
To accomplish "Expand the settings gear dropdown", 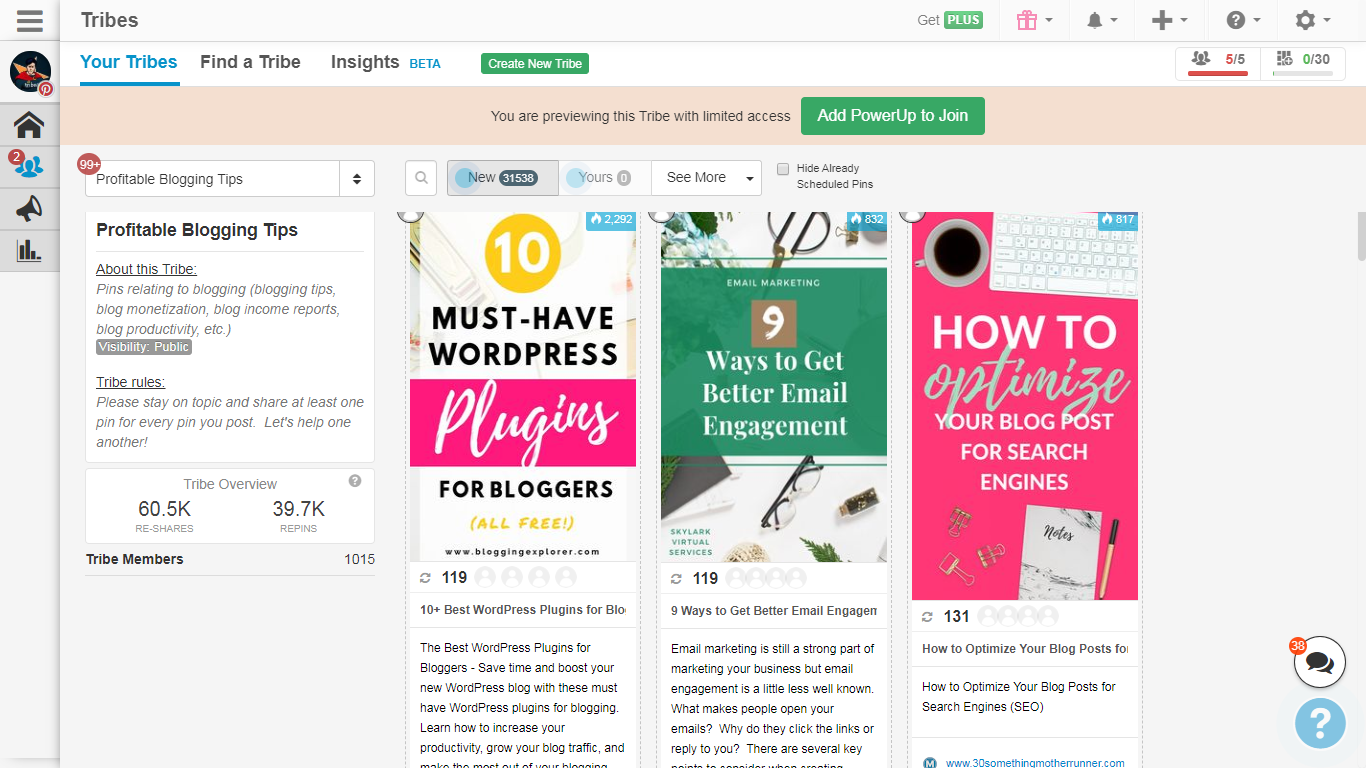I will [x=1312, y=20].
